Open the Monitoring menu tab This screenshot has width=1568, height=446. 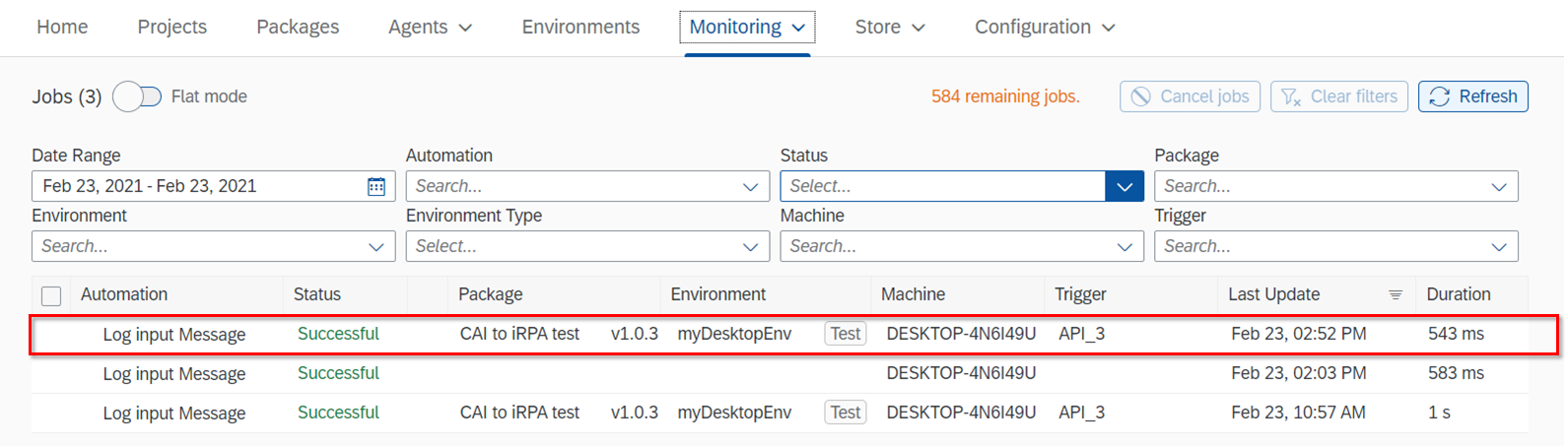point(747,28)
